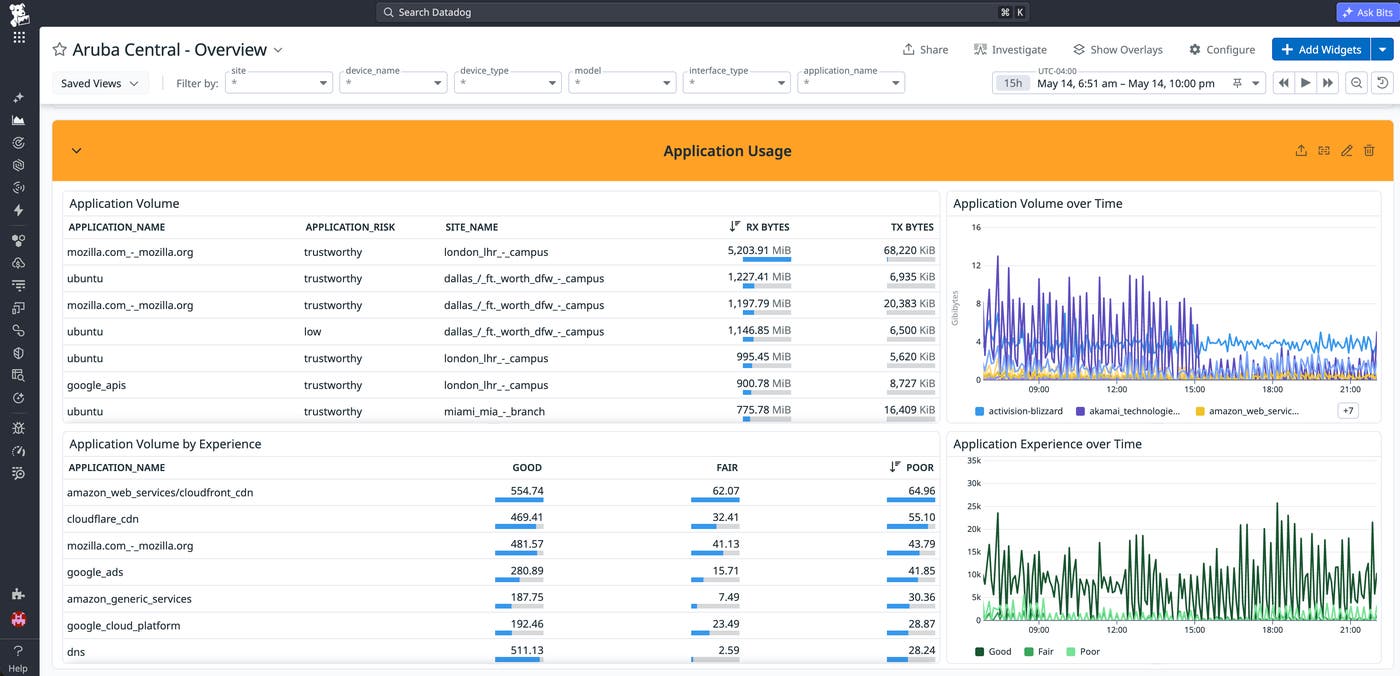This screenshot has width=1400, height=676.
Task: Sort by GOOD column header
Action: point(527,467)
